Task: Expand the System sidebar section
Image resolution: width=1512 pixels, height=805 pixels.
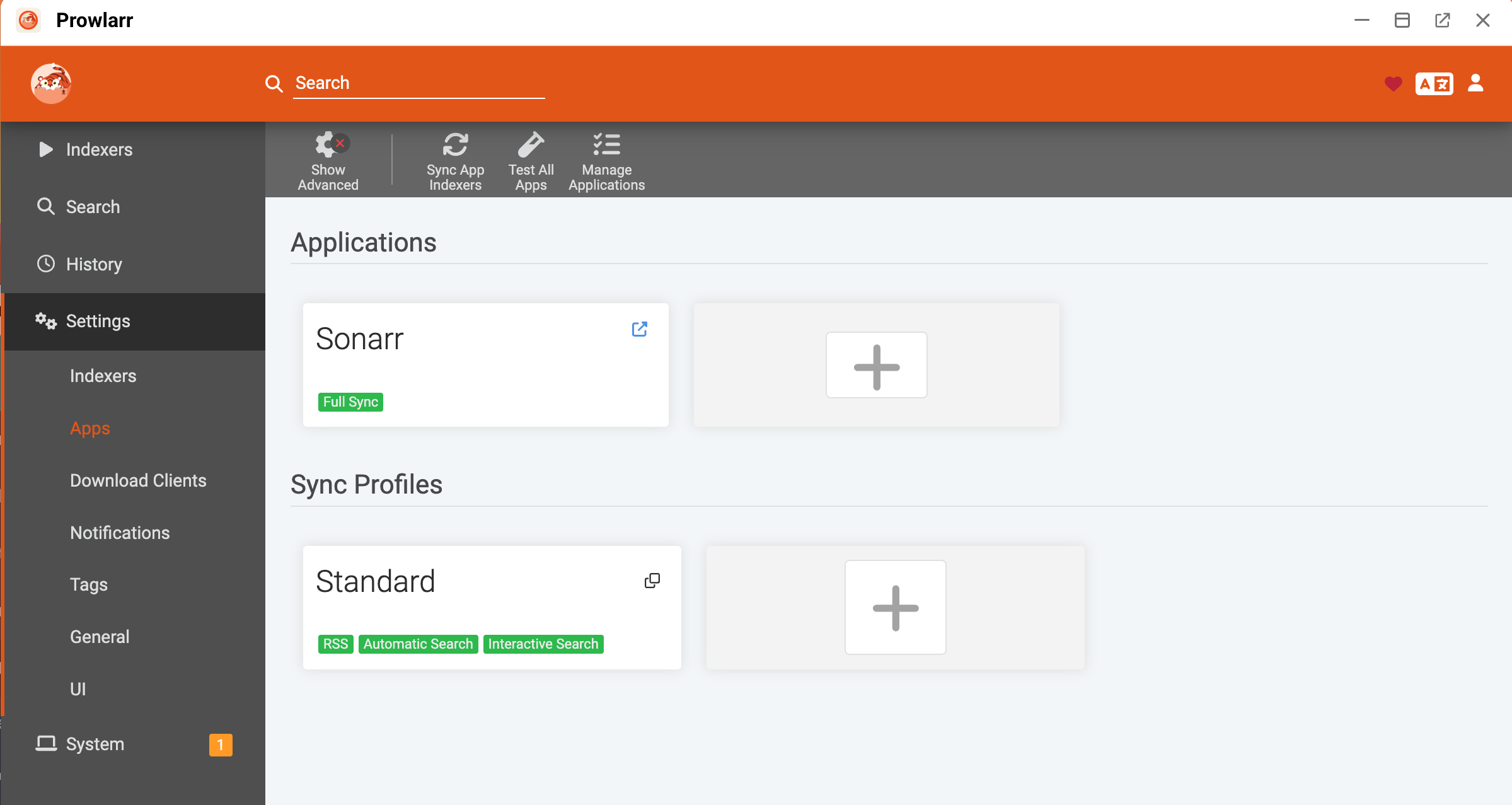Action: pos(95,744)
